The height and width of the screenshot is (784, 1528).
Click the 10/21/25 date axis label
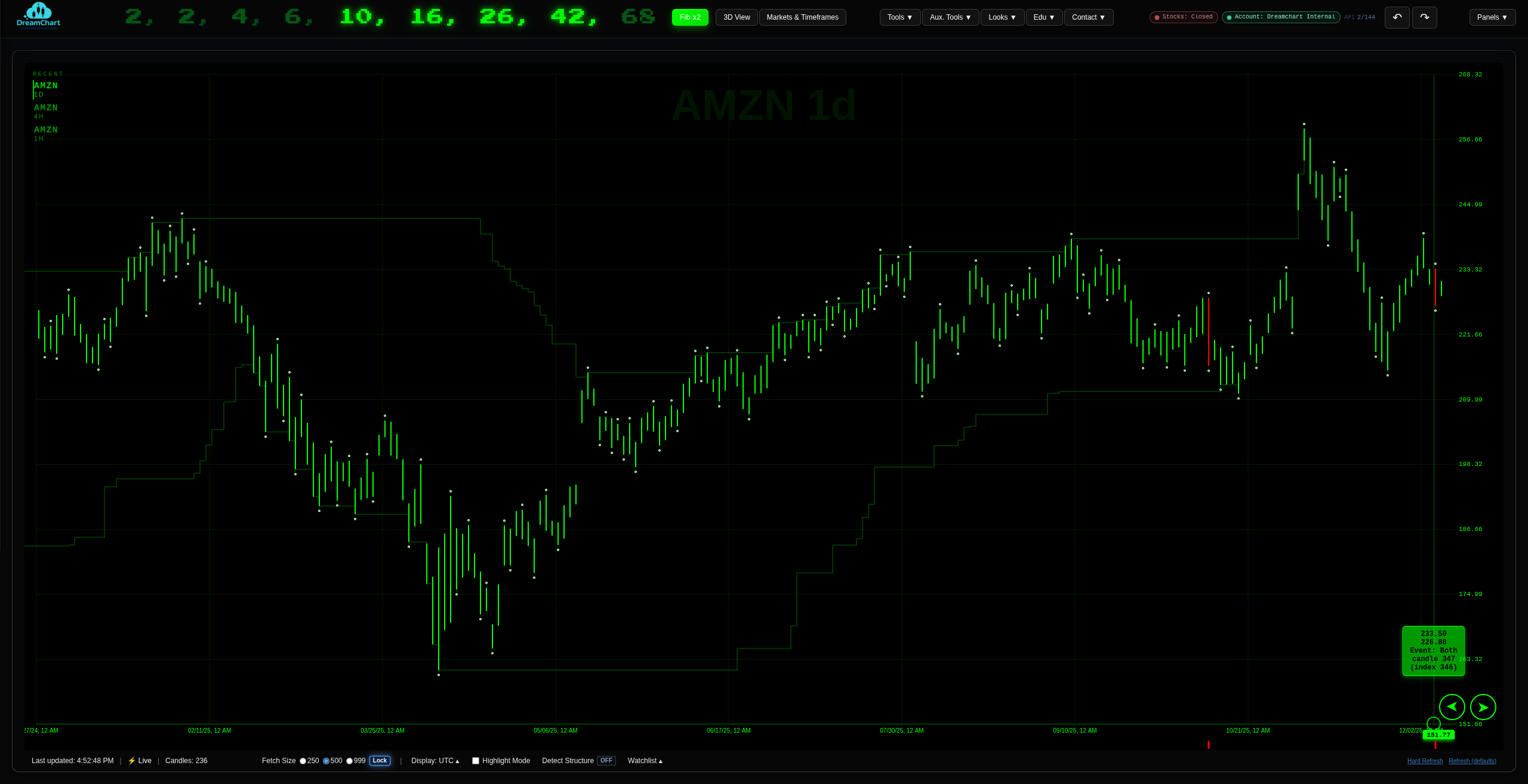[1247, 730]
